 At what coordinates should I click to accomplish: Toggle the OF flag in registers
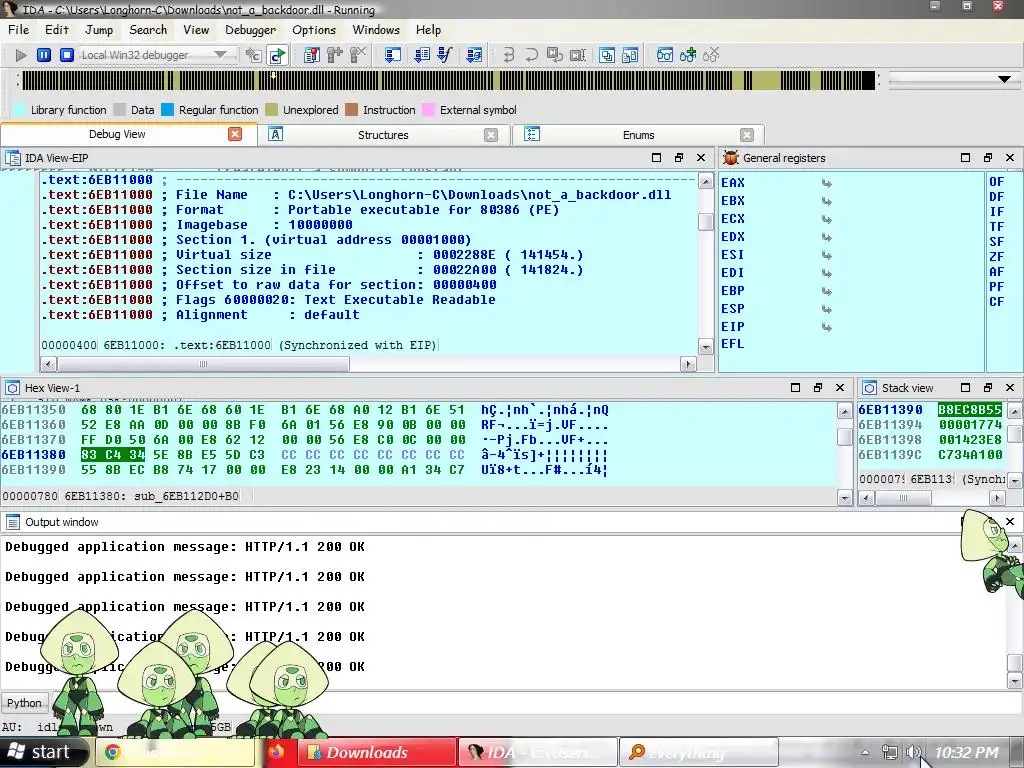point(997,182)
